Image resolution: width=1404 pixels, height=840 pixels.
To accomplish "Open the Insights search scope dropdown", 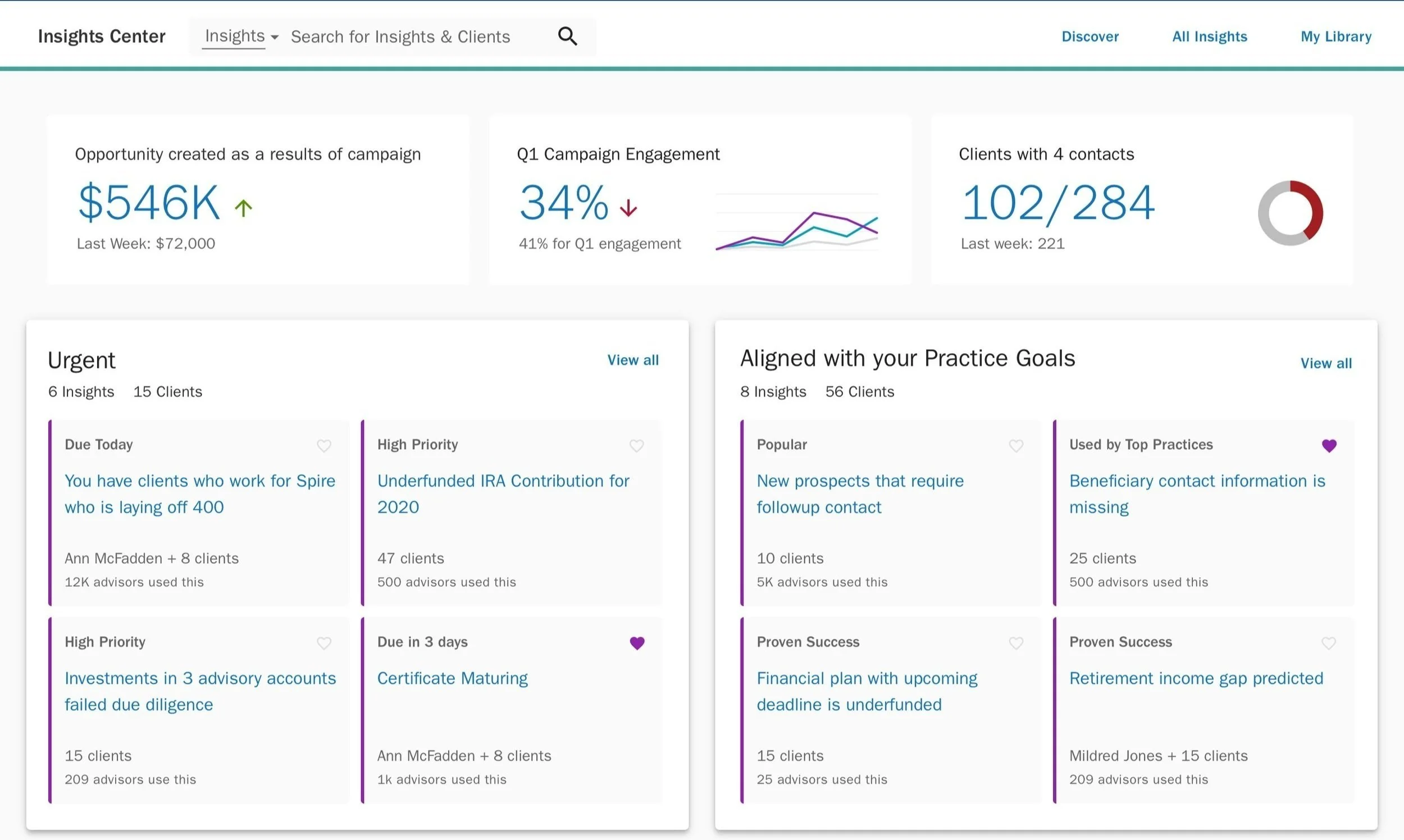I will 241,36.
